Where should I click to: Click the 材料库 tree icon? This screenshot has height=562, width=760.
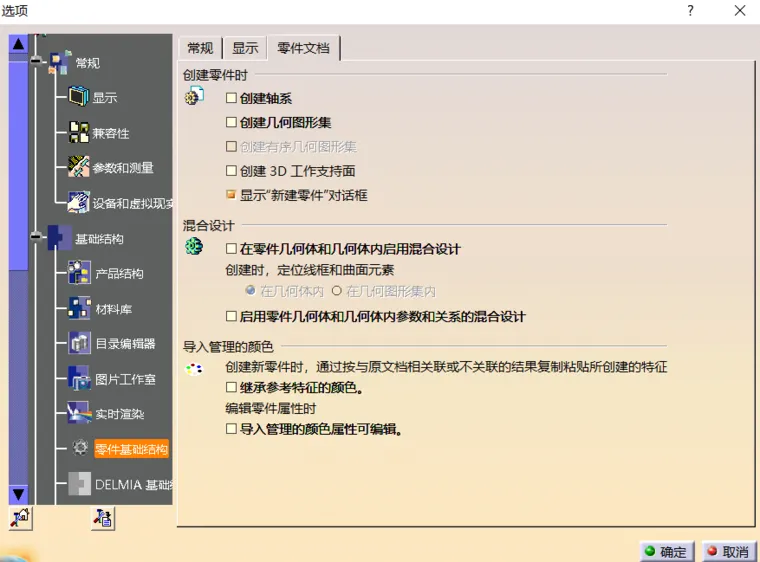point(79,308)
